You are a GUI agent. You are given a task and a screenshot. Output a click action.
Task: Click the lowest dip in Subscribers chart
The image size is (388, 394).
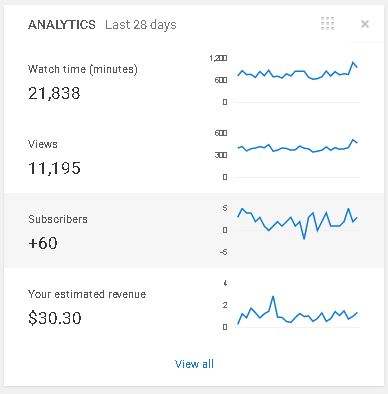304,238
